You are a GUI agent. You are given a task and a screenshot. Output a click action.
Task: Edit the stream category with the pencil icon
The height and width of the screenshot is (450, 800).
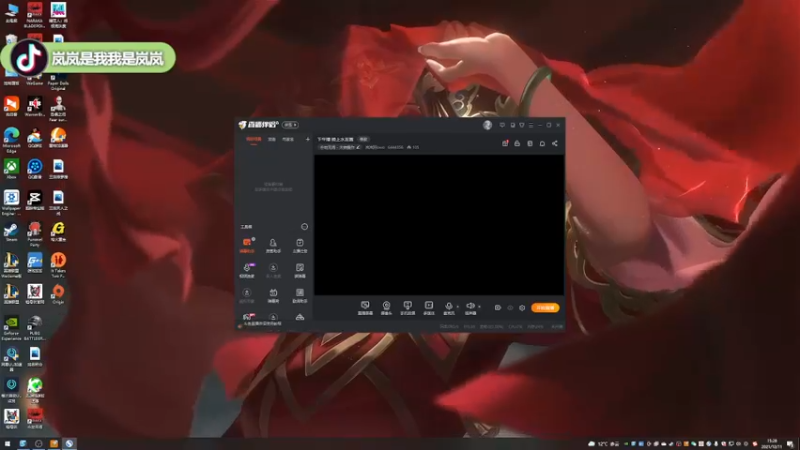[358, 147]
